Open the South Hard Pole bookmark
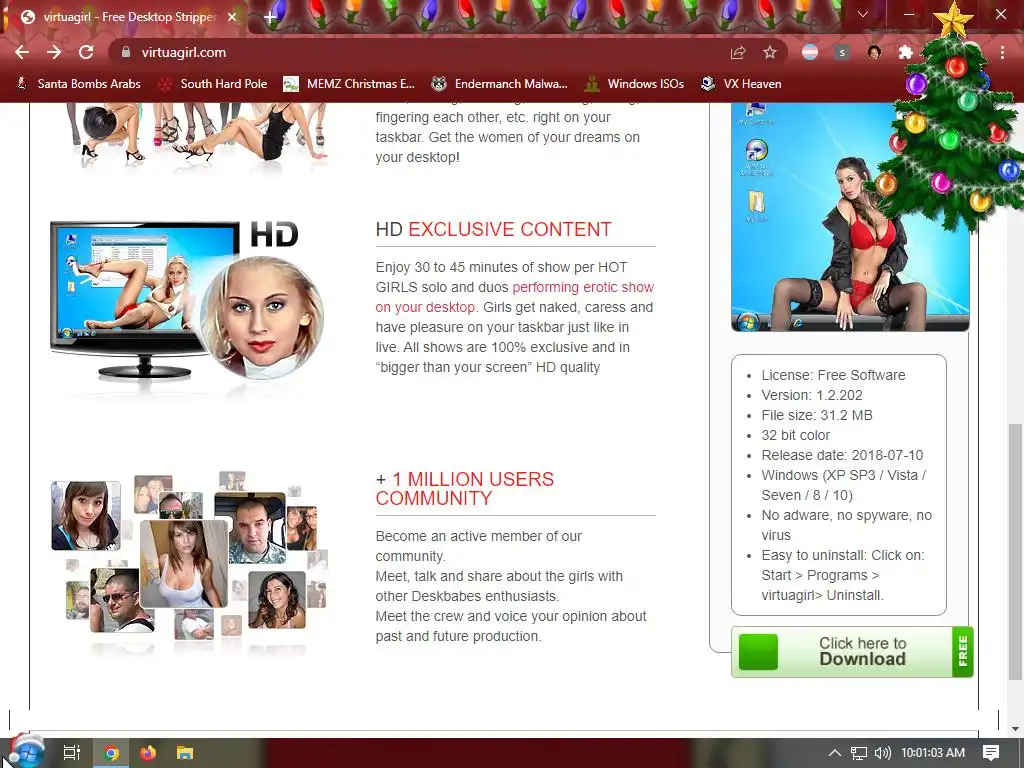 point(214,84)
